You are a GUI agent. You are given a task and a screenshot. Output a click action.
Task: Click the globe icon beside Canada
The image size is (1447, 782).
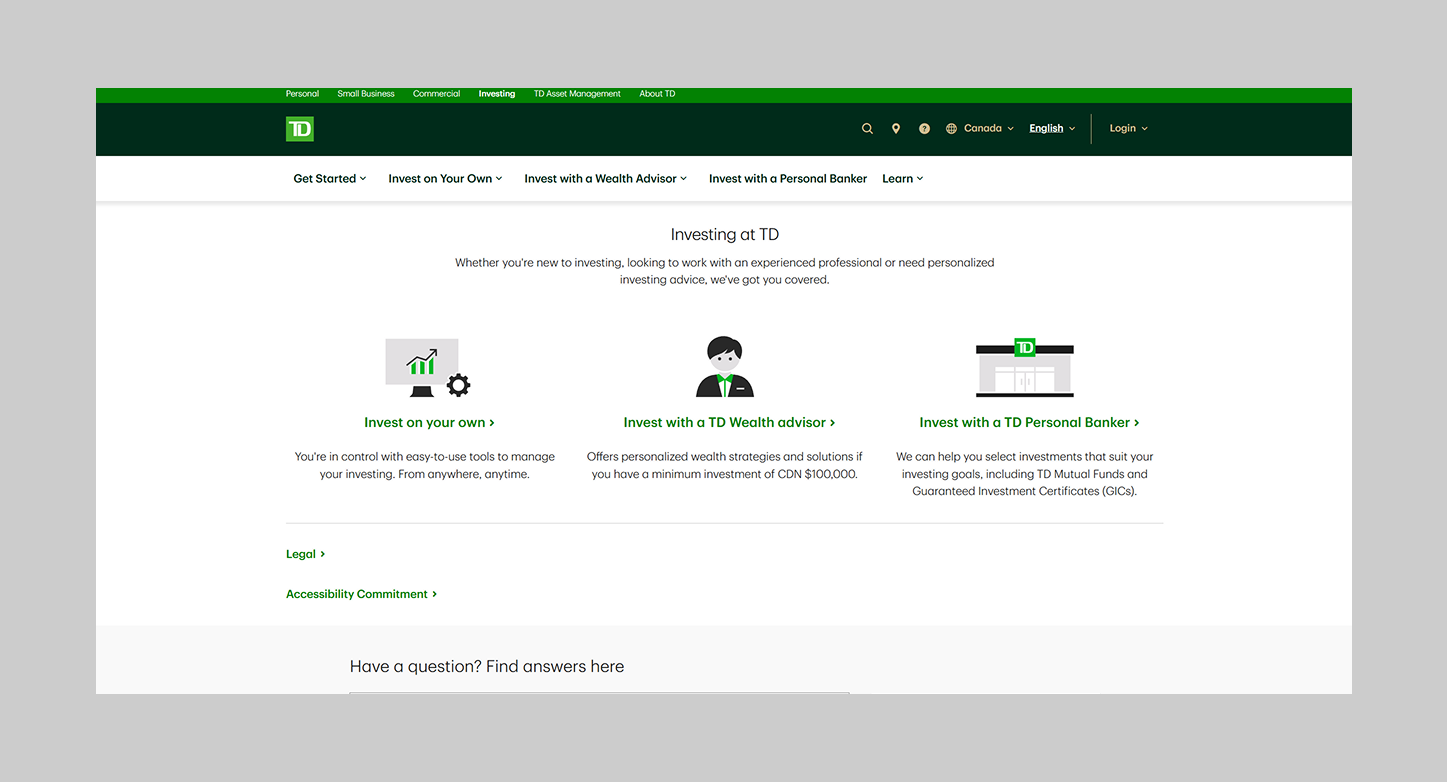(x=951, y=129)
